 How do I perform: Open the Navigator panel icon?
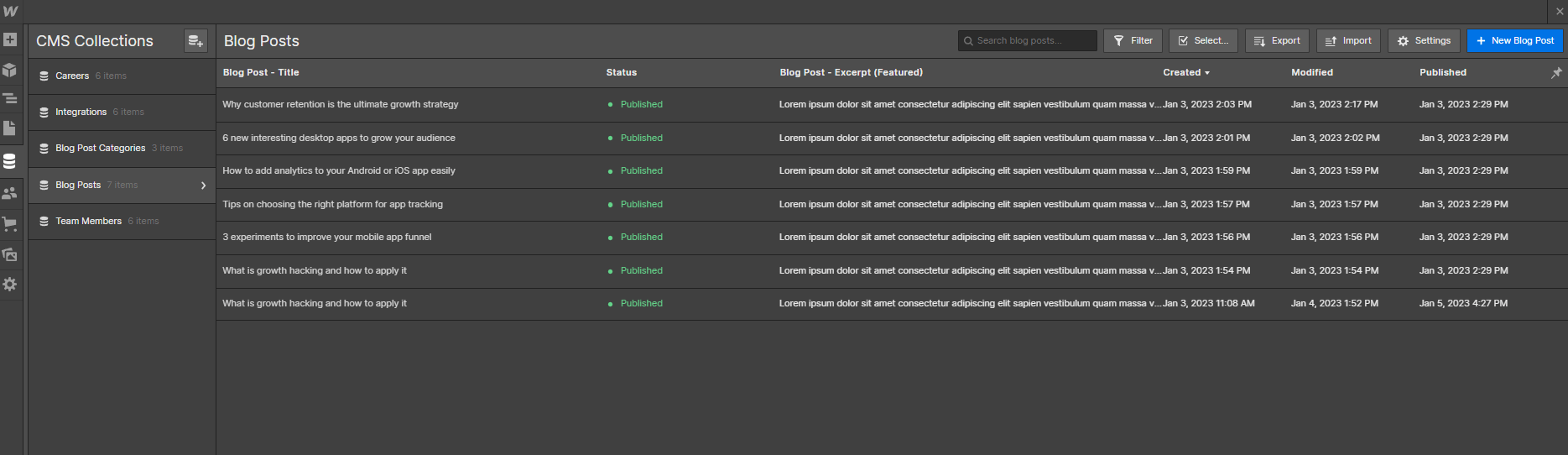coord(10,99)
